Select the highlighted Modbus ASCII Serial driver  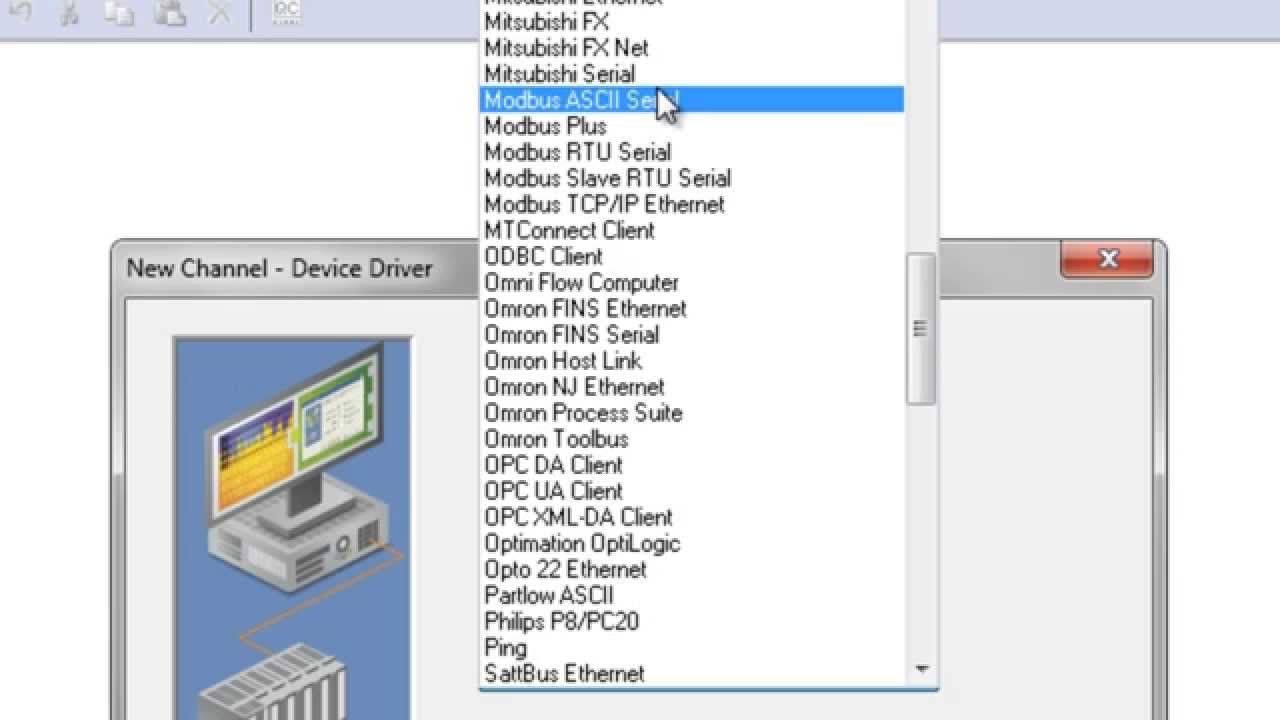[x=692, y=100]
